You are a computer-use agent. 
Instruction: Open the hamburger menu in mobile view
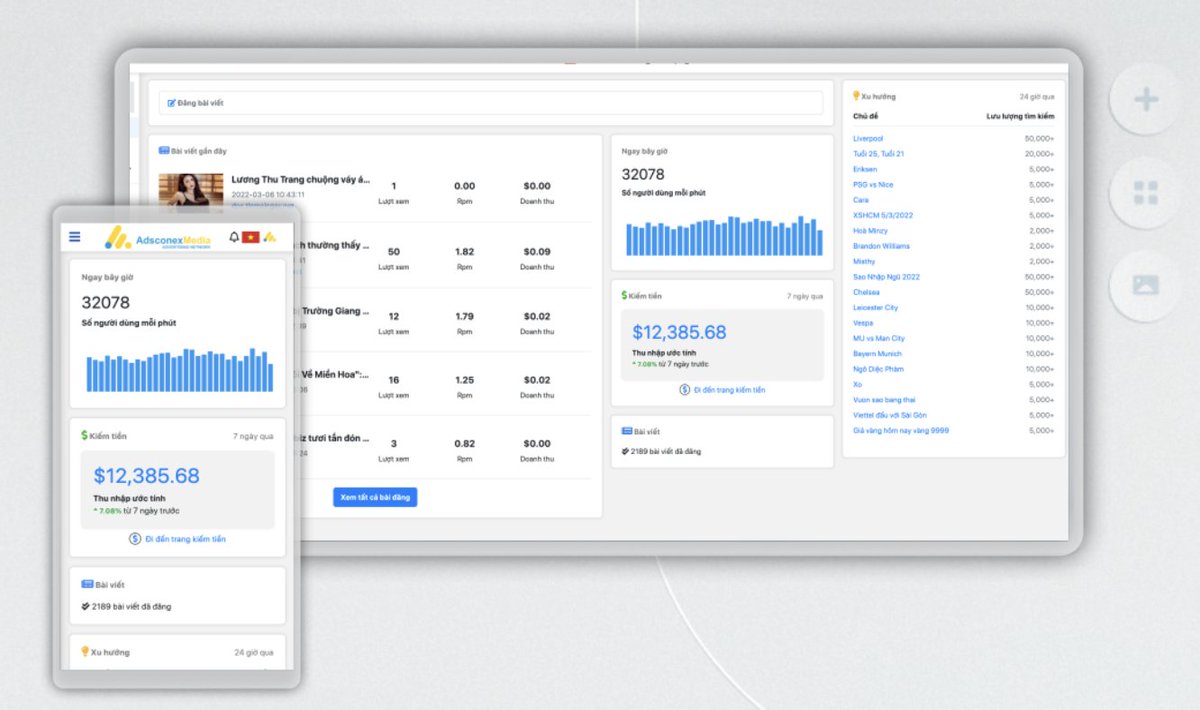coord(74,237)
